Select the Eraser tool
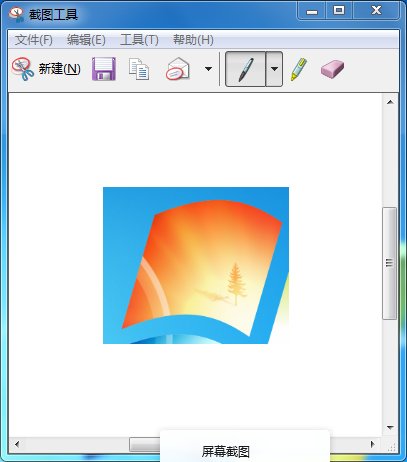This screenshot has height=462, width=407. [x=332, y=69]
